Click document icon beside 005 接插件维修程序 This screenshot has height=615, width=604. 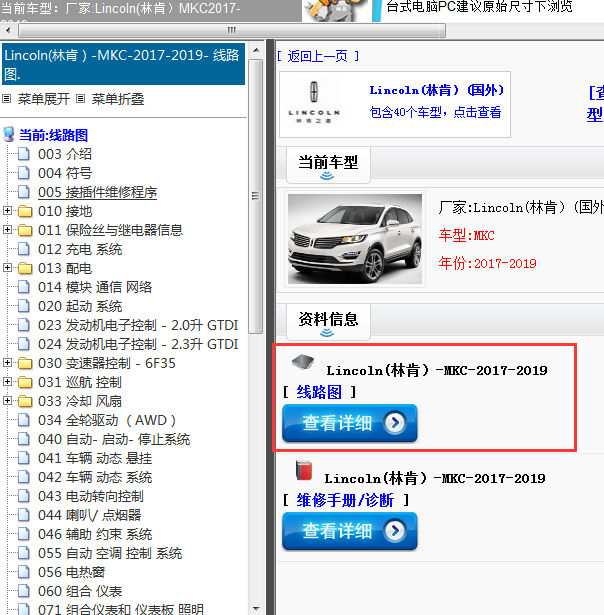tap(24, 192)
